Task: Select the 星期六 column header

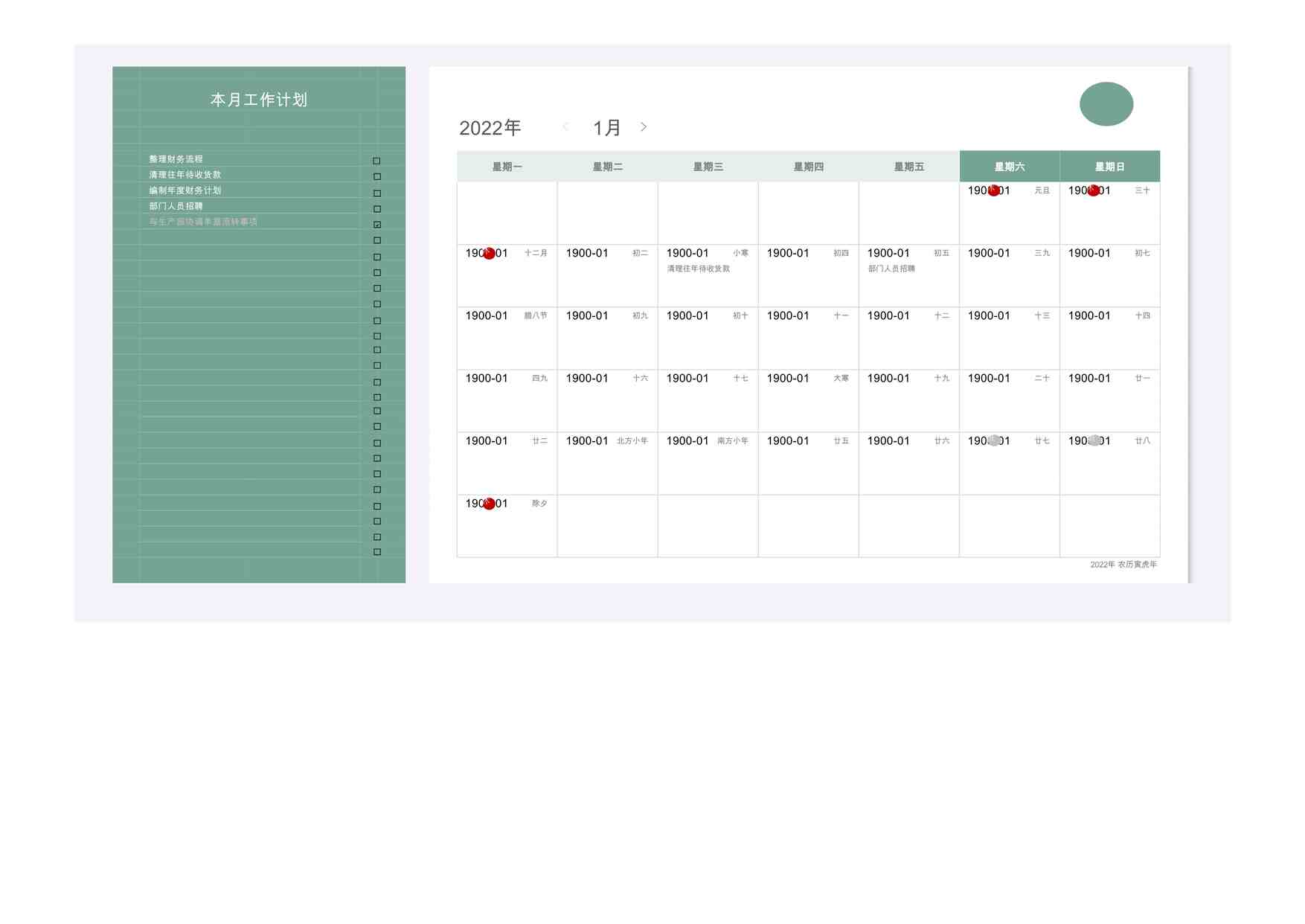Action: coord(1010,167)
